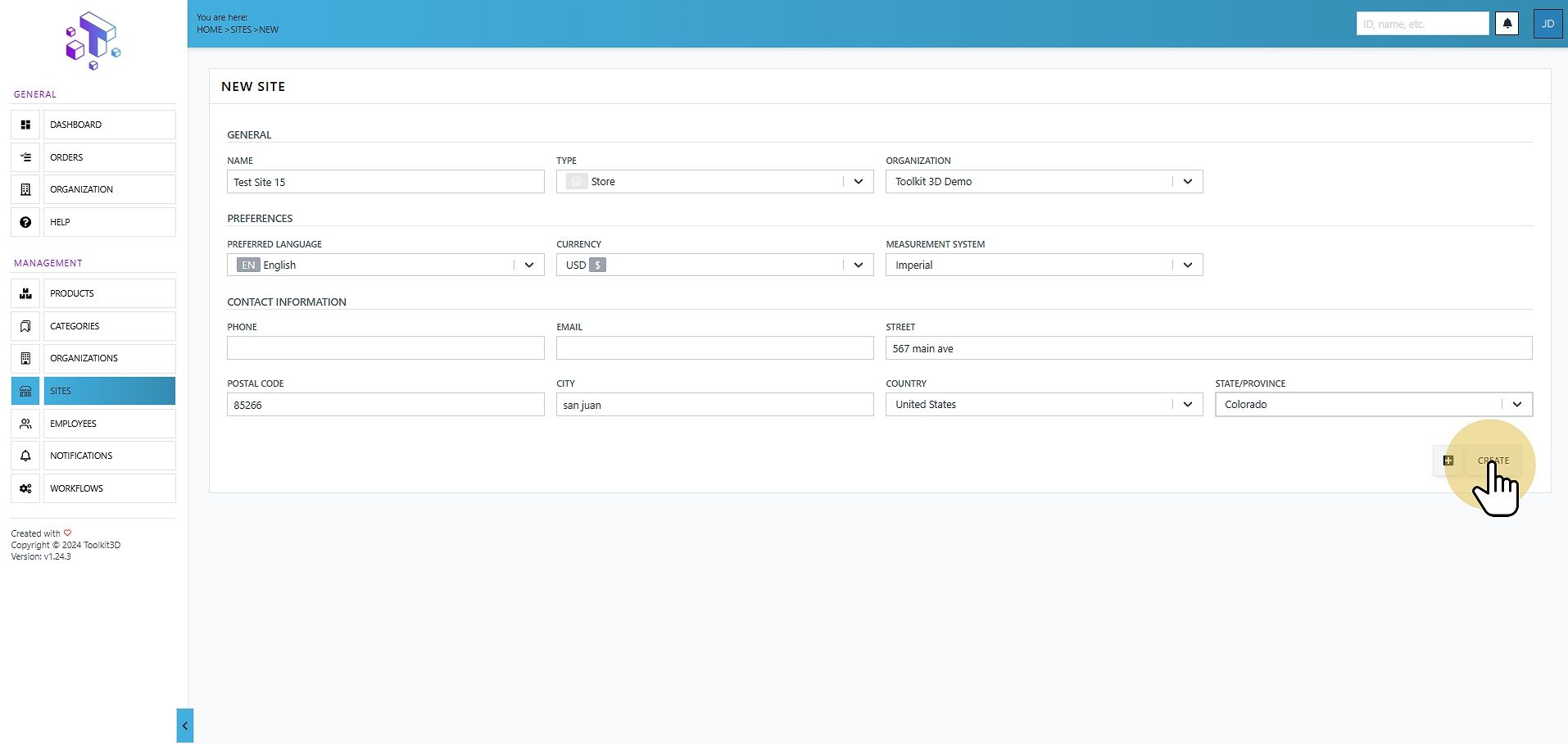Focus the search box ID, name, etc.
The height and width of the screenshot is (744, 1568).
pos(1422,24)
